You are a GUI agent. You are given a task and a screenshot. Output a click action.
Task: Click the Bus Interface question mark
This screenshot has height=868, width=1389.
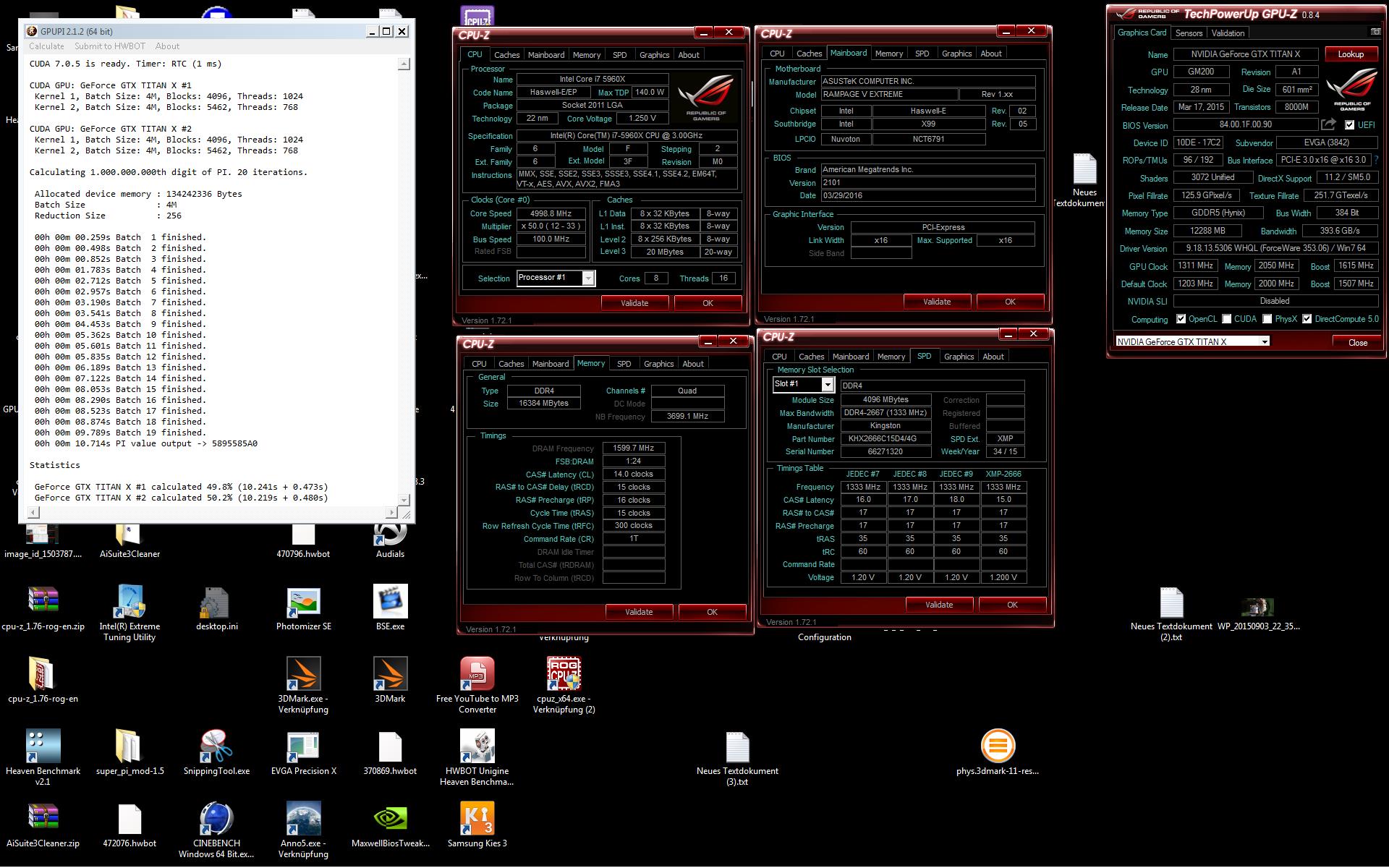[x=1376, y=161]
